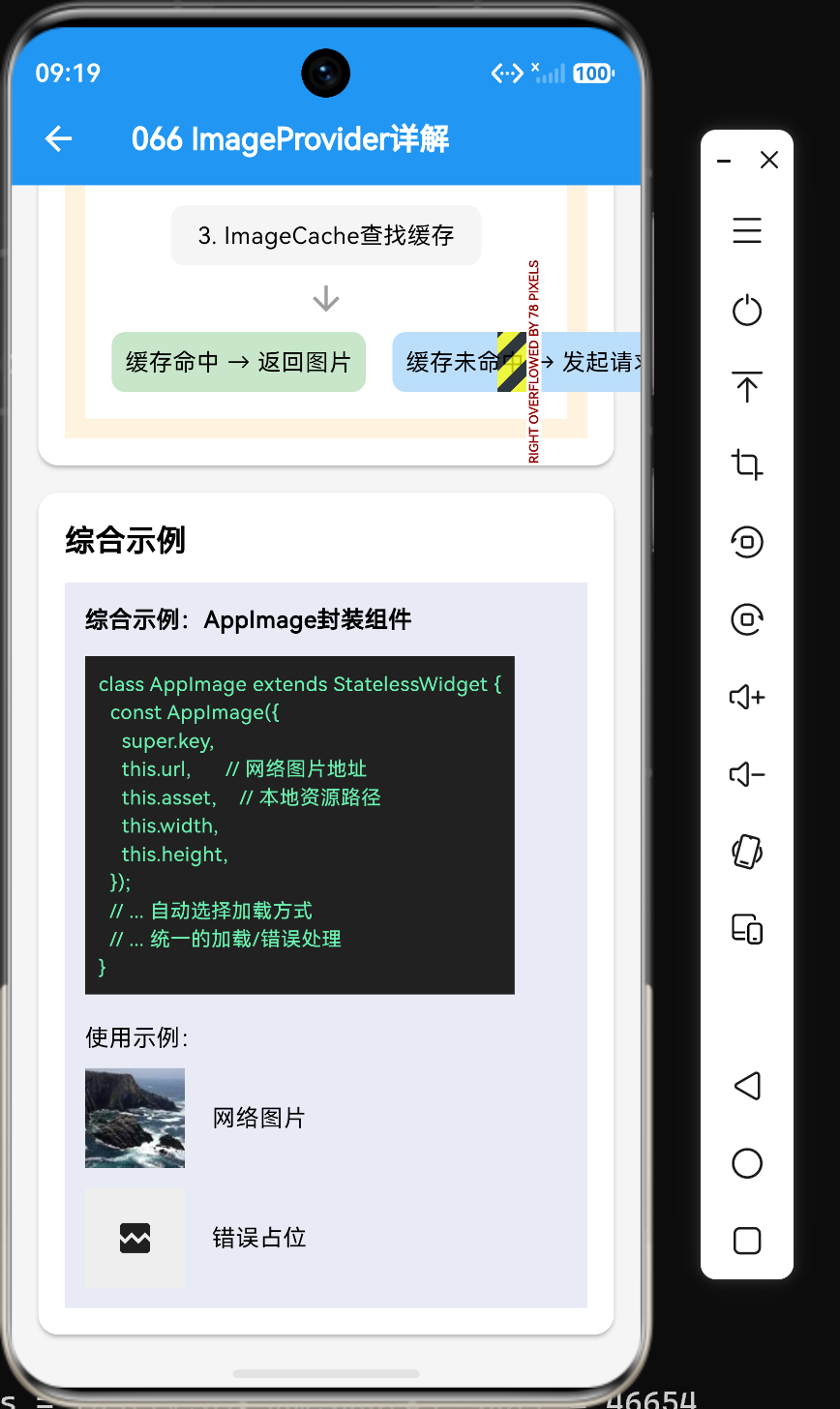Tap the signal strength status icon
This screenshot has width=840, height=1409.
548,73
